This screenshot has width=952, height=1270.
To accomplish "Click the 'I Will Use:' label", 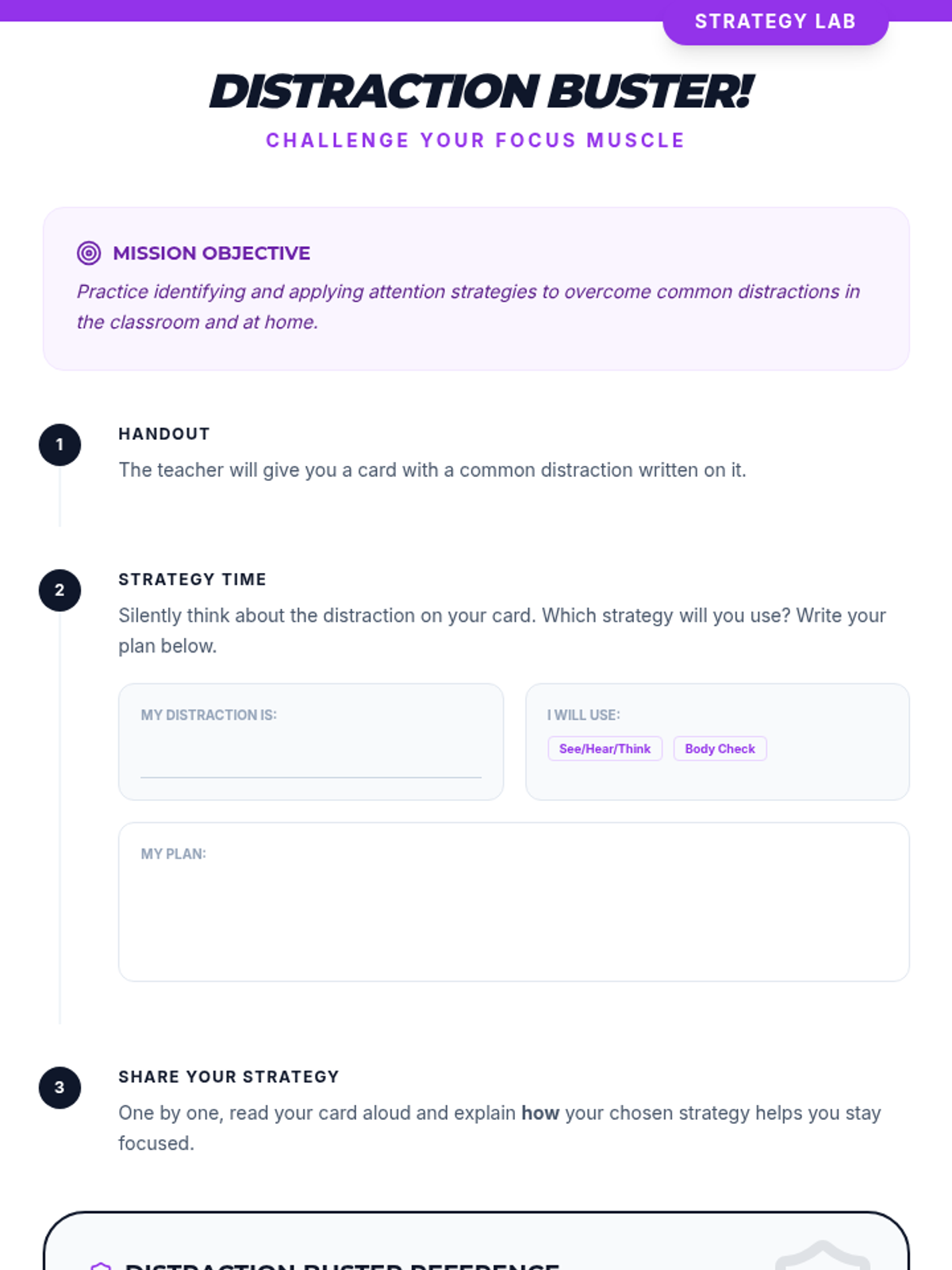I will [x=583, y=715].
